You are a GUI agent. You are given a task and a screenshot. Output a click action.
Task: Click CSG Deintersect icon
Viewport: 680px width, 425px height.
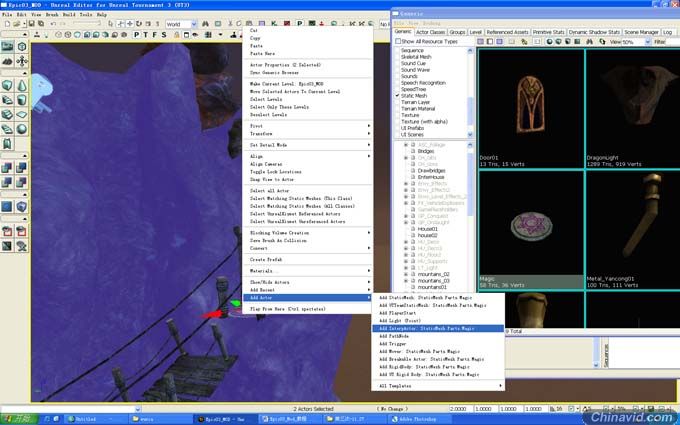pyautogui.click(x=22, y=182)
